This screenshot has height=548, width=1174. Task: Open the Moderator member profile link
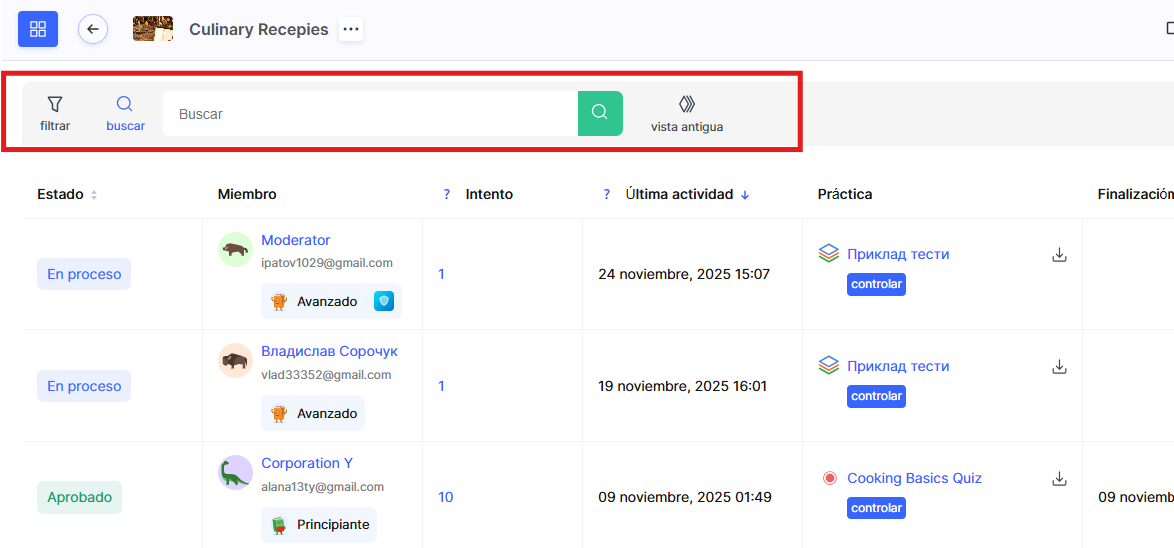point(295,240)
